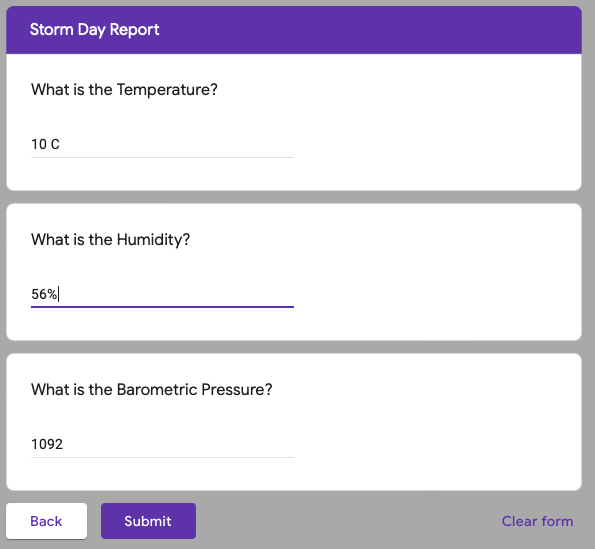Place cursor in the 10 C text

(45, 144)
